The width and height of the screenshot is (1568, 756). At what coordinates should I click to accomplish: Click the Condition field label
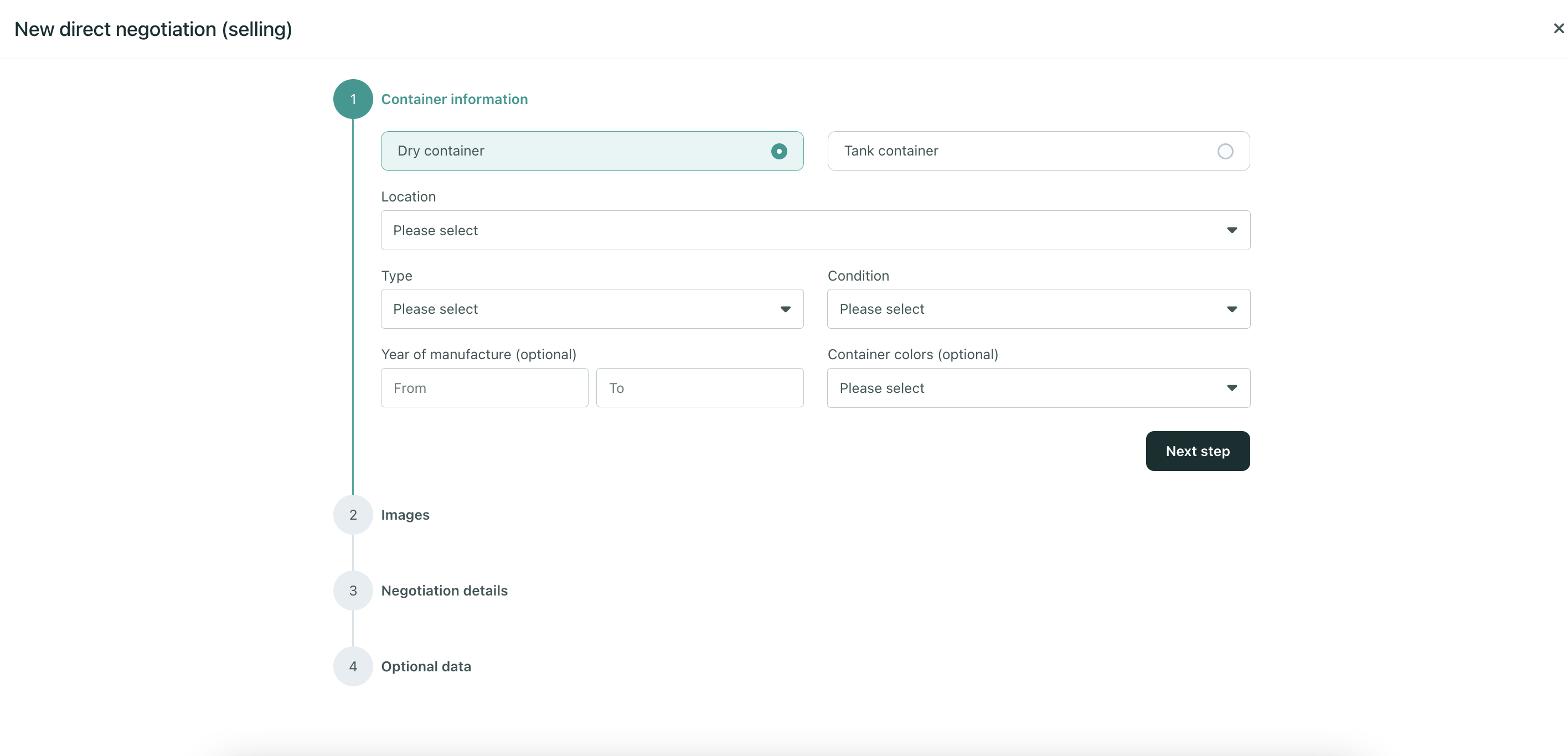click(858, 276)
